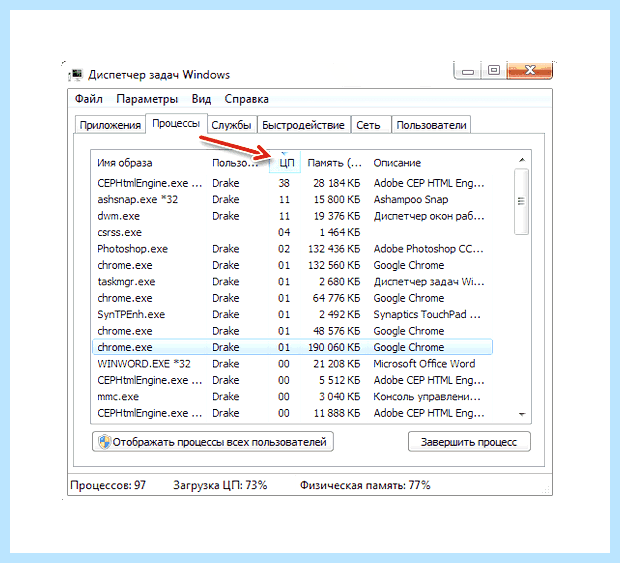Click the 2 680 КБ memory value
Viewport: 620px width, 563px height.
pos(340,282)
